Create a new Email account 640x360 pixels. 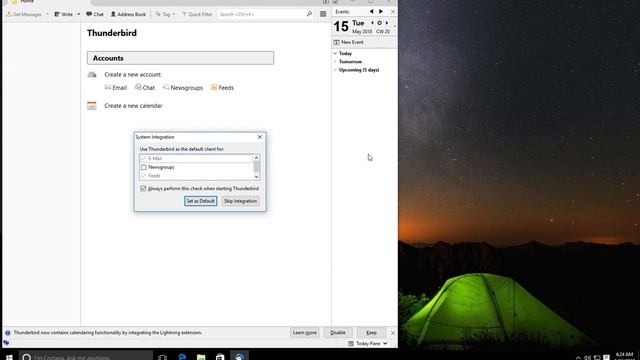coord(116,87)
